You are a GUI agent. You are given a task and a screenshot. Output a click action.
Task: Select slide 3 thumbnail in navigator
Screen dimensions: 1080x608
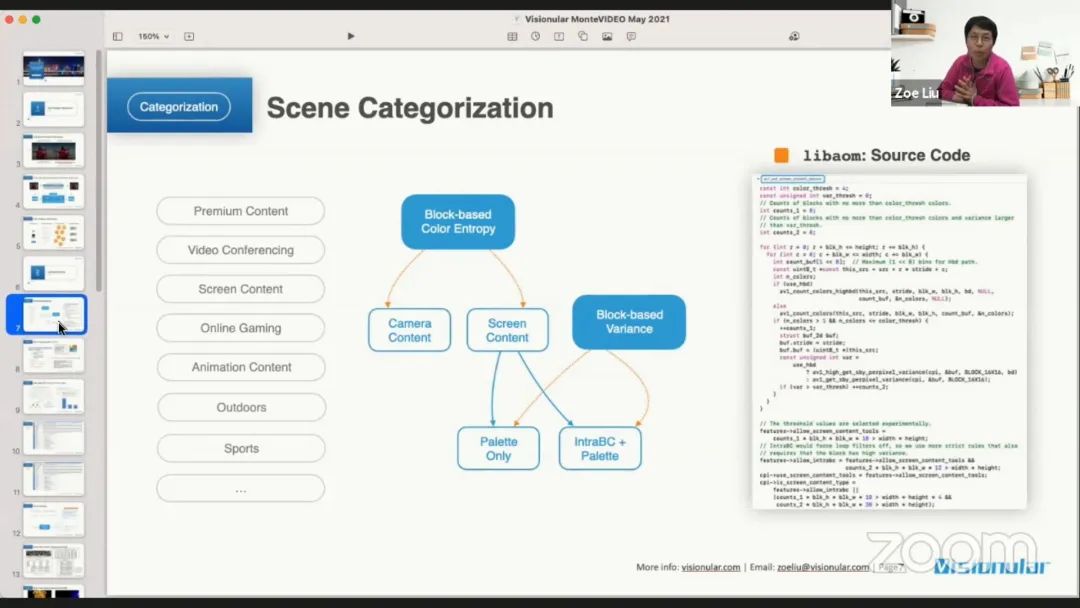(53, 150)
